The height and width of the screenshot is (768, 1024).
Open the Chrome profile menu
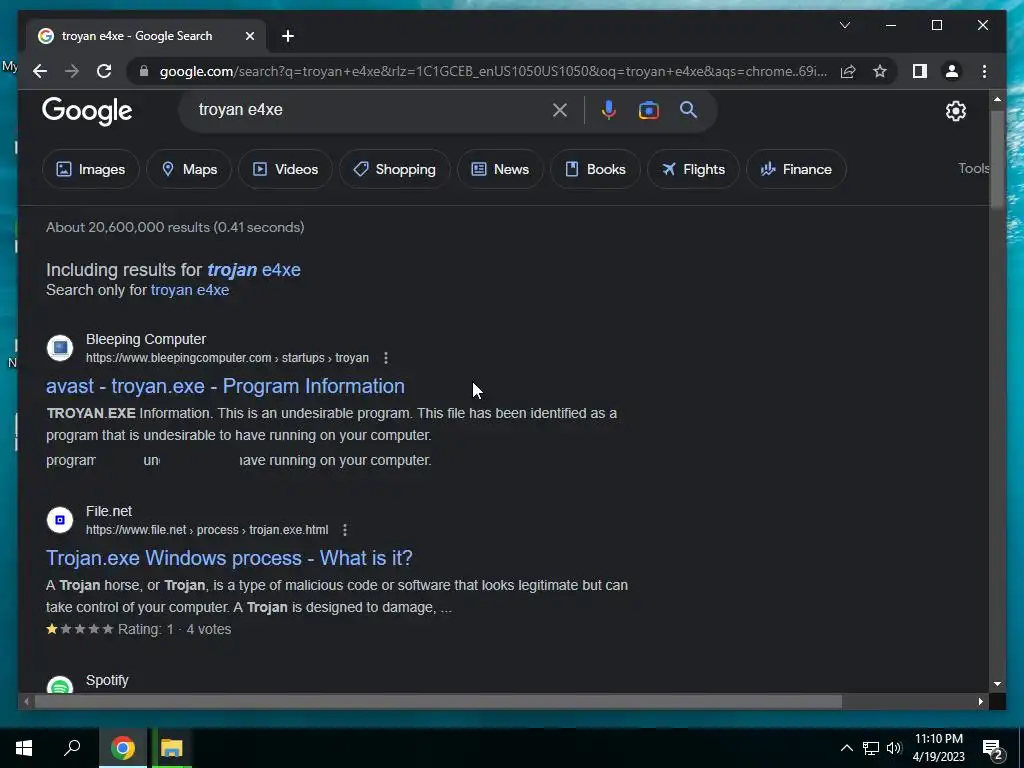pos(952,71)
